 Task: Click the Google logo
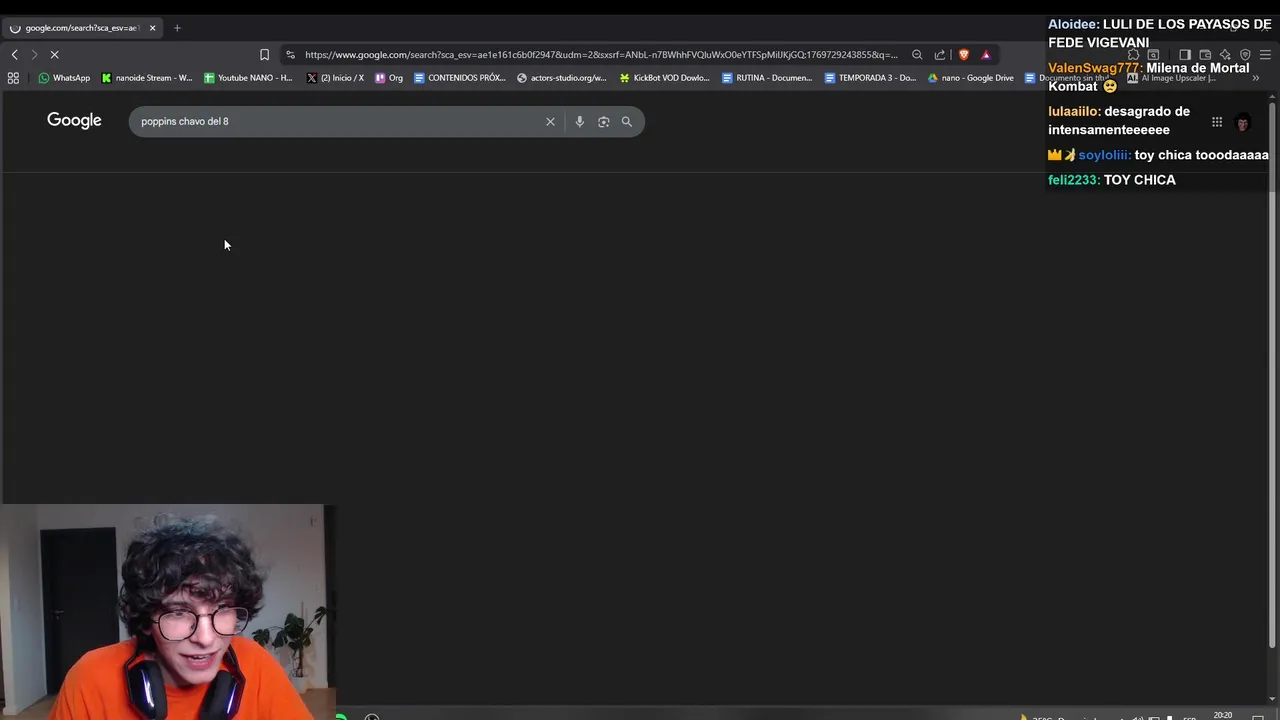click(74, 121)
